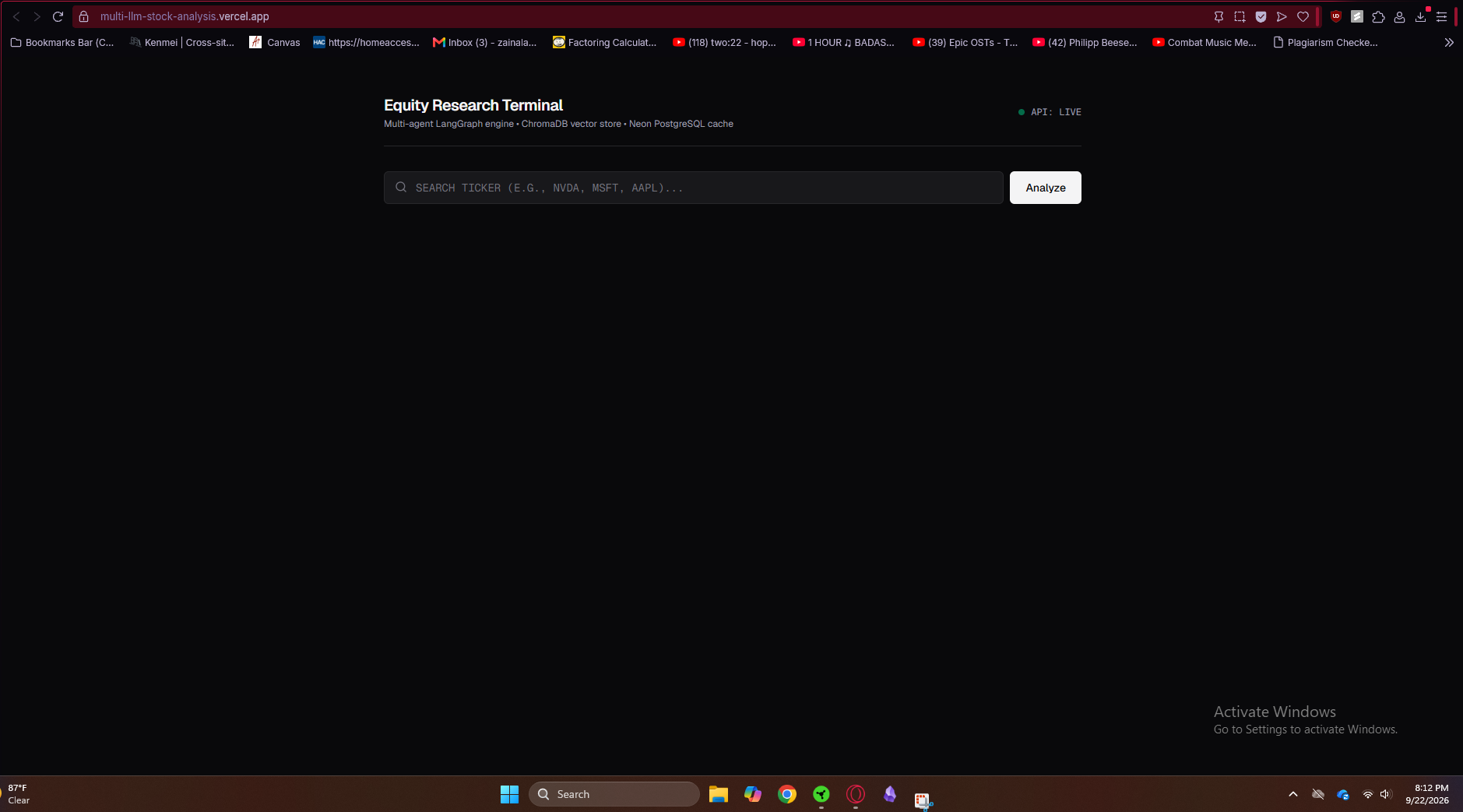Open the Plagiarism Checker bookmark

click(1325, 43)
